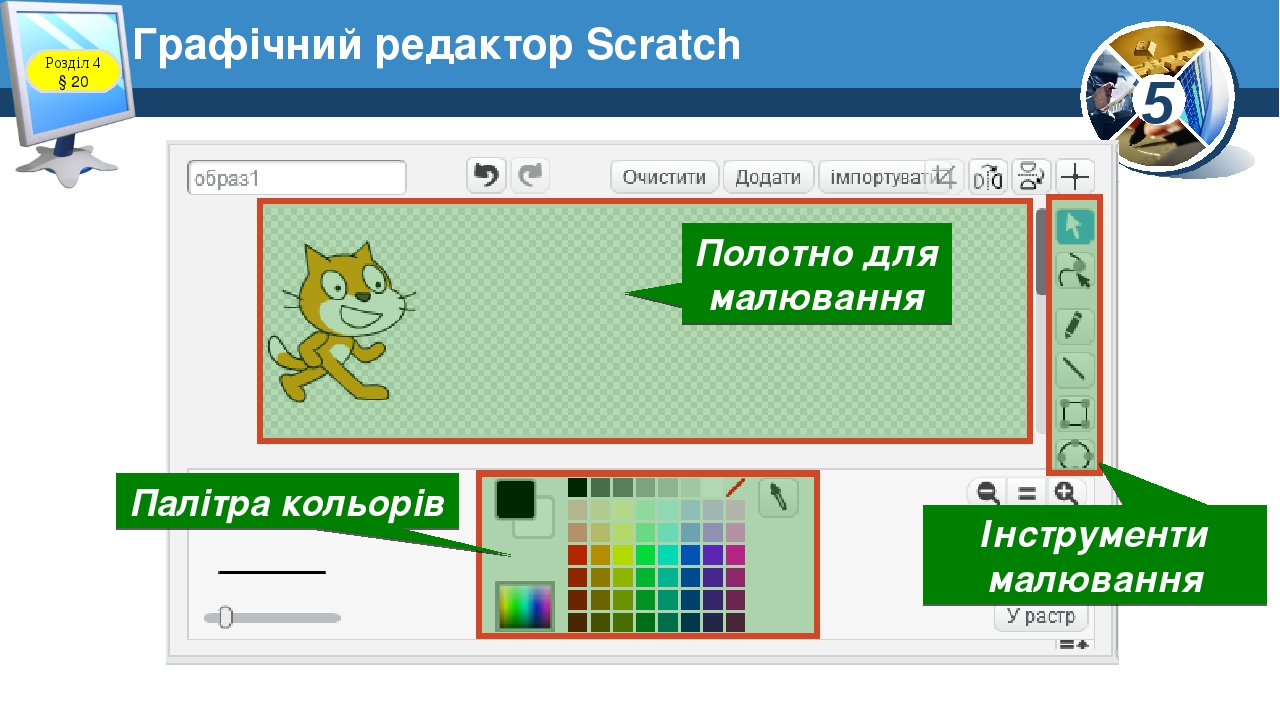Select the Line tool

point(1075,370)
